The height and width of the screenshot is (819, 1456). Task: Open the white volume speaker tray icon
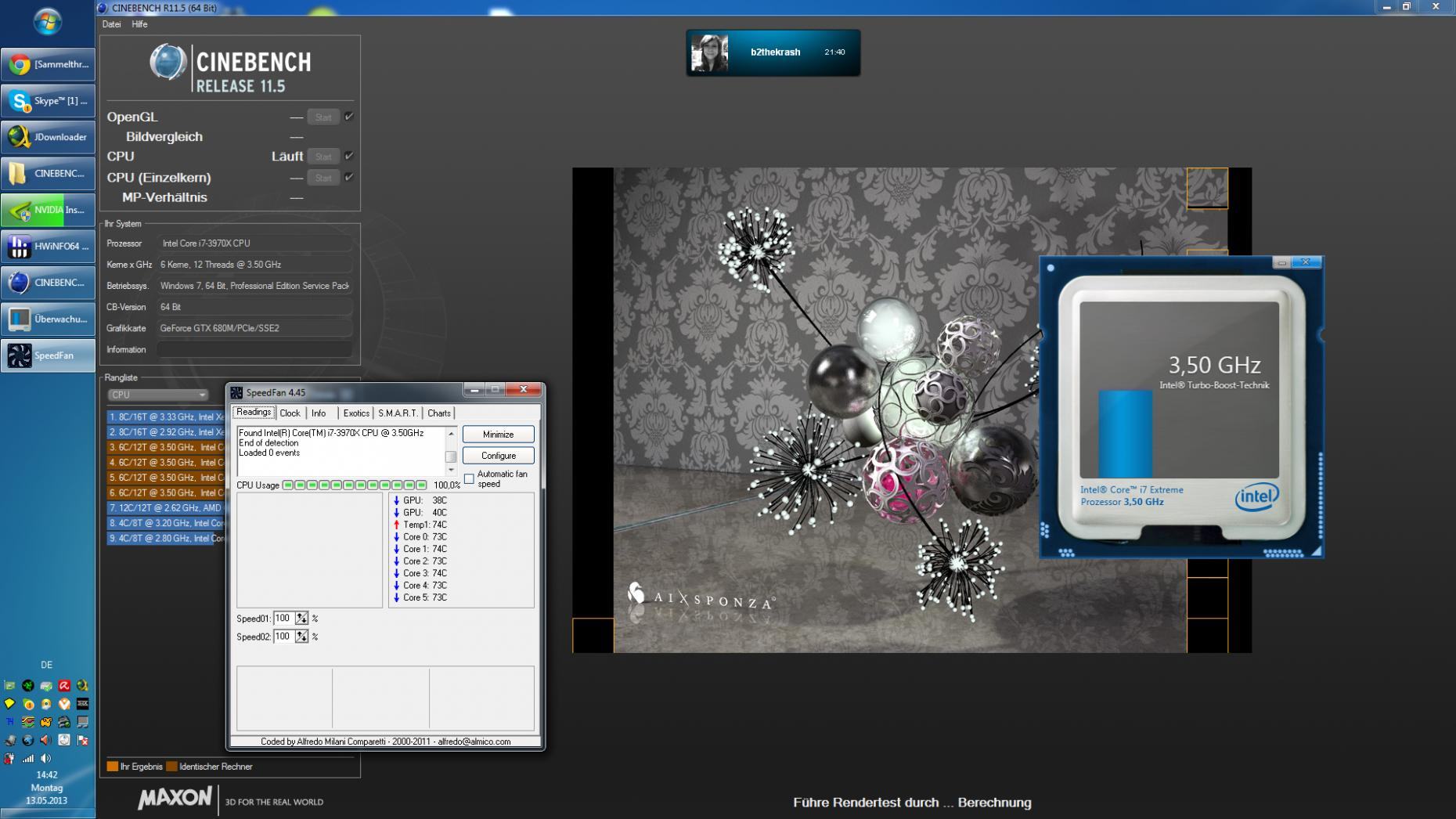tap(45, 758)
